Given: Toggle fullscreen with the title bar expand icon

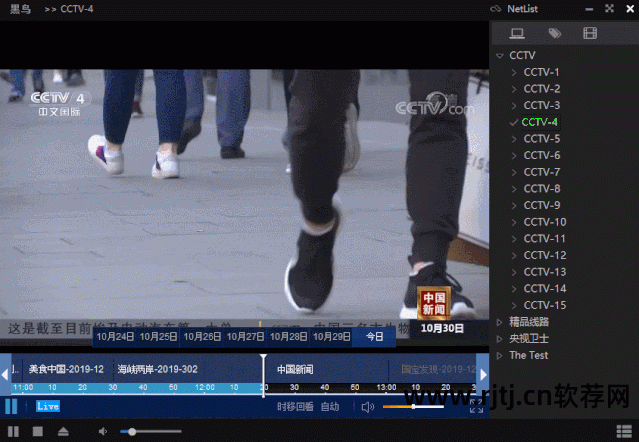Looking at the screenshot, I should pos(609,9).
